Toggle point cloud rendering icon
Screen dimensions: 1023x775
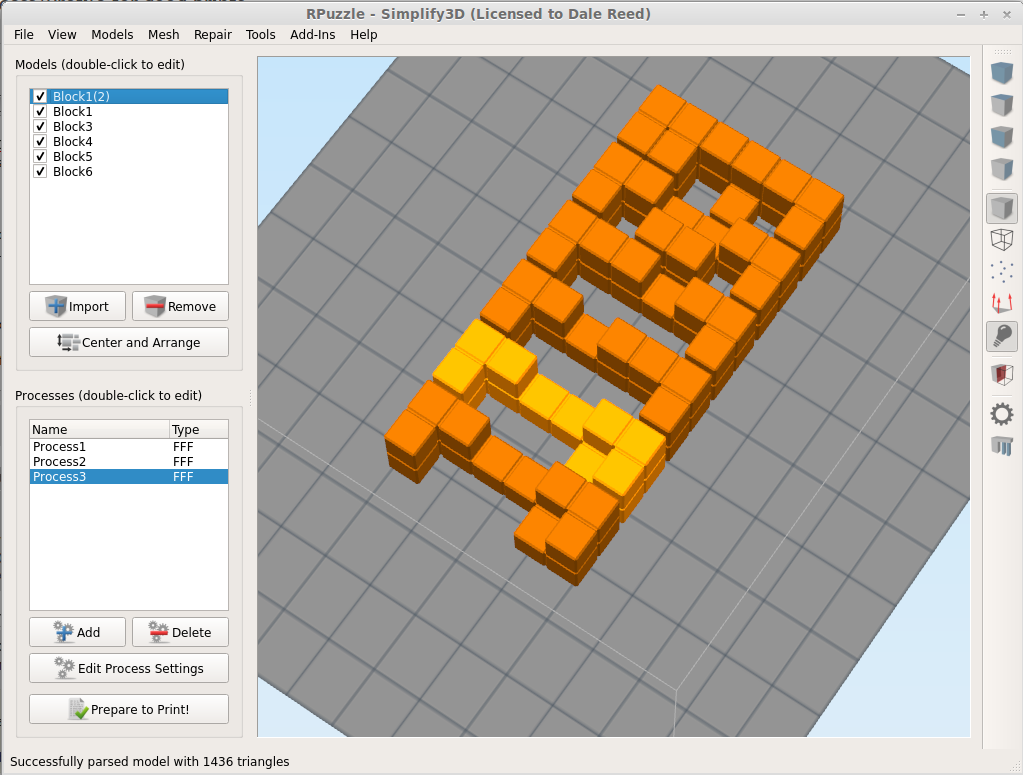pos(1001,271)
